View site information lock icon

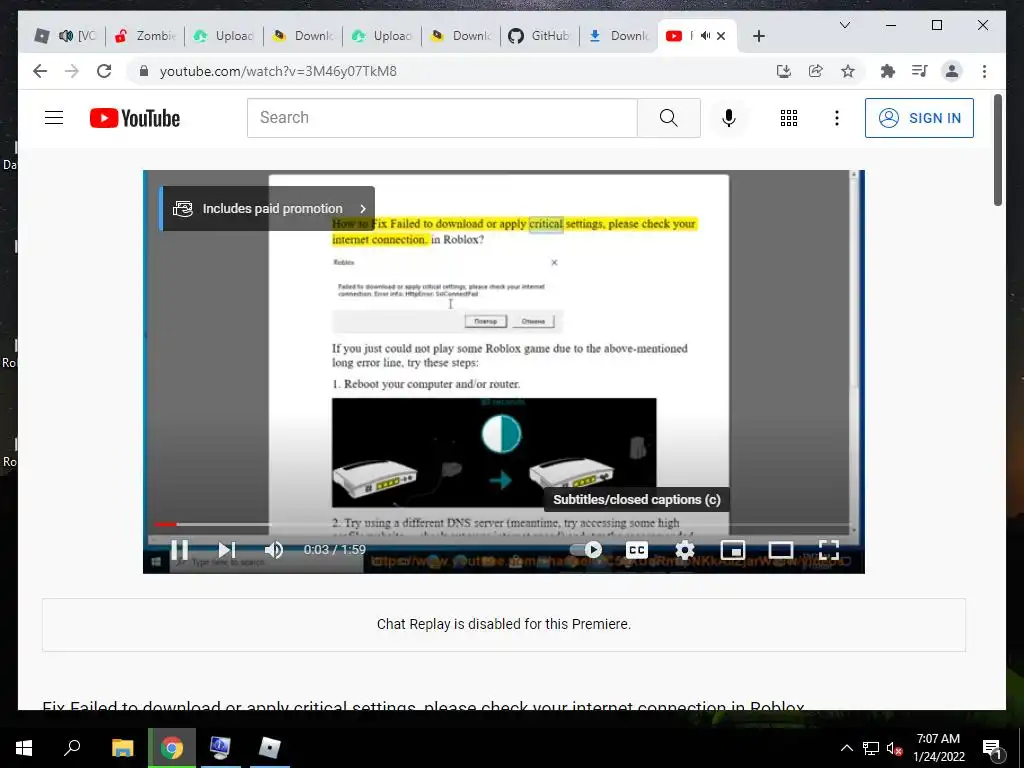144,71
